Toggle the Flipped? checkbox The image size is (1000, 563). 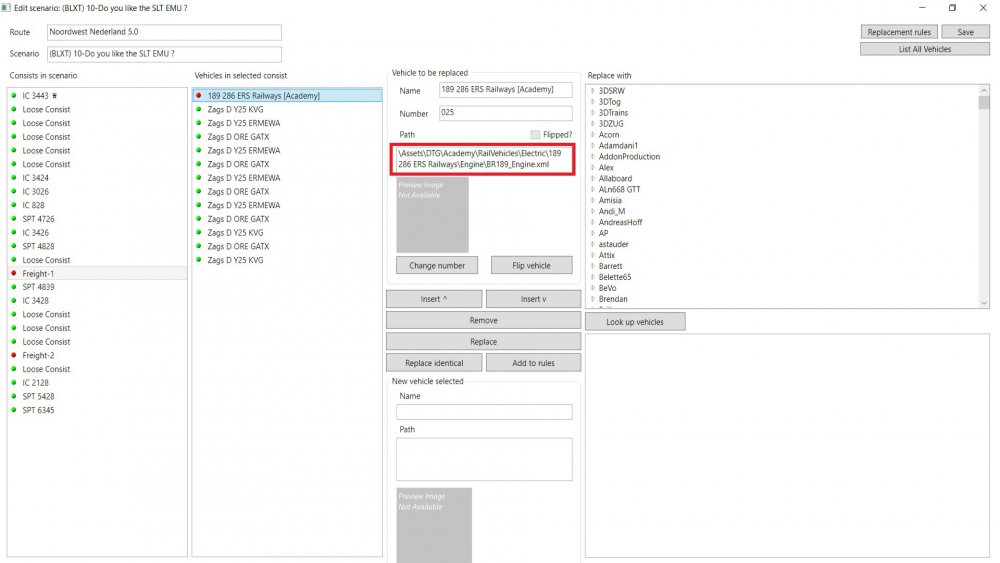(535, 135)
